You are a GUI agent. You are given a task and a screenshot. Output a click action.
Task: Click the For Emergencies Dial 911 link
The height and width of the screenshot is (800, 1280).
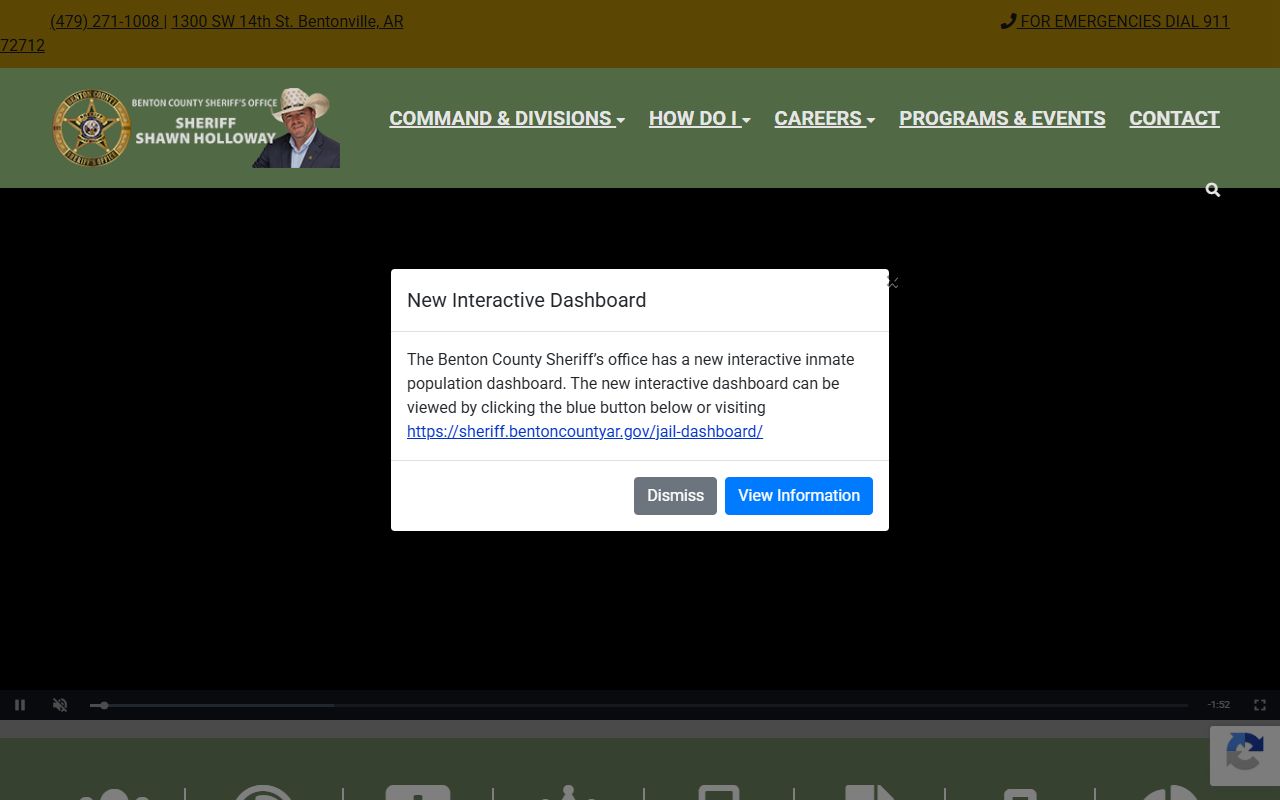(x=1115, y=21)
